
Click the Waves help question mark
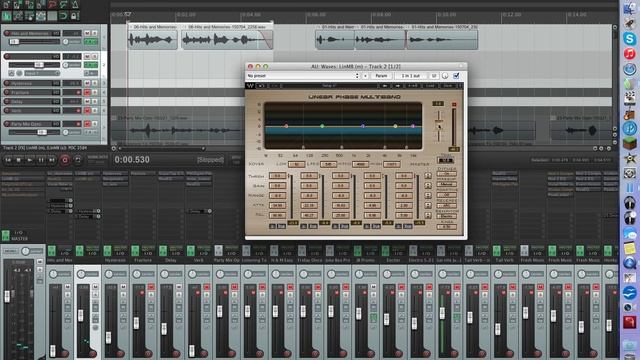[460, 86]
